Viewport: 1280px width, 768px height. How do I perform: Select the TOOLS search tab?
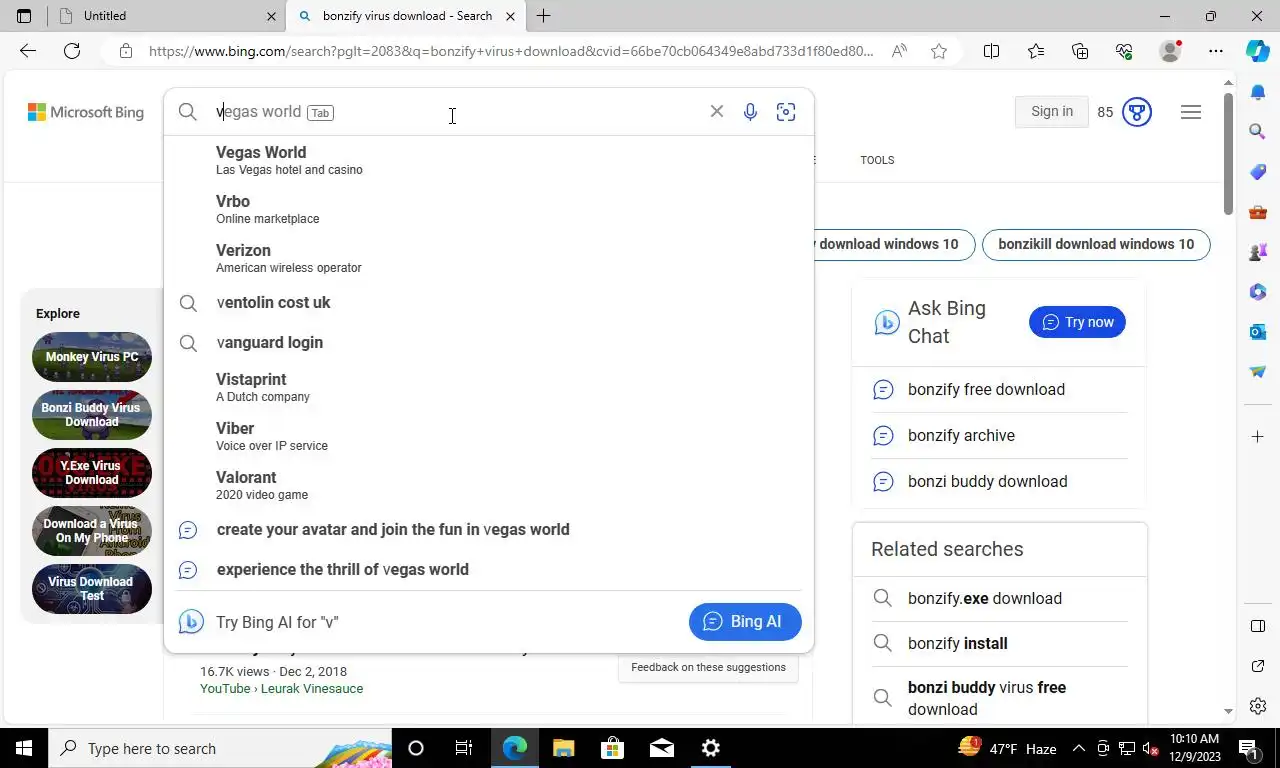tap(877, 160)
